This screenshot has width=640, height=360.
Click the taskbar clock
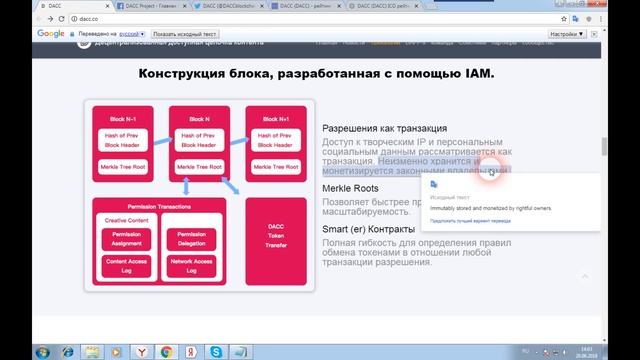pos(587,353)
